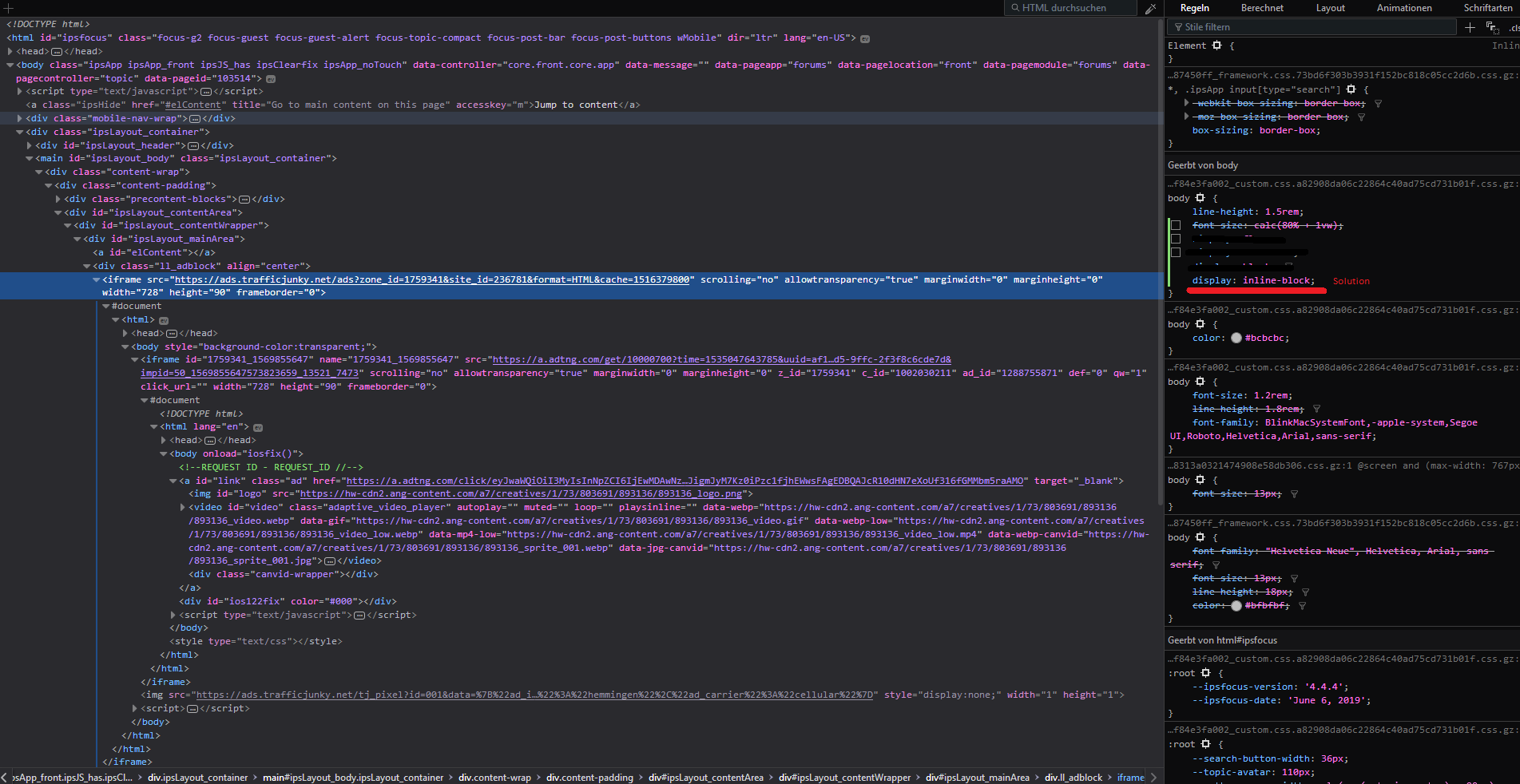Expand the ipsLayout_header div
1520x784 pixels.
point(30,146)
